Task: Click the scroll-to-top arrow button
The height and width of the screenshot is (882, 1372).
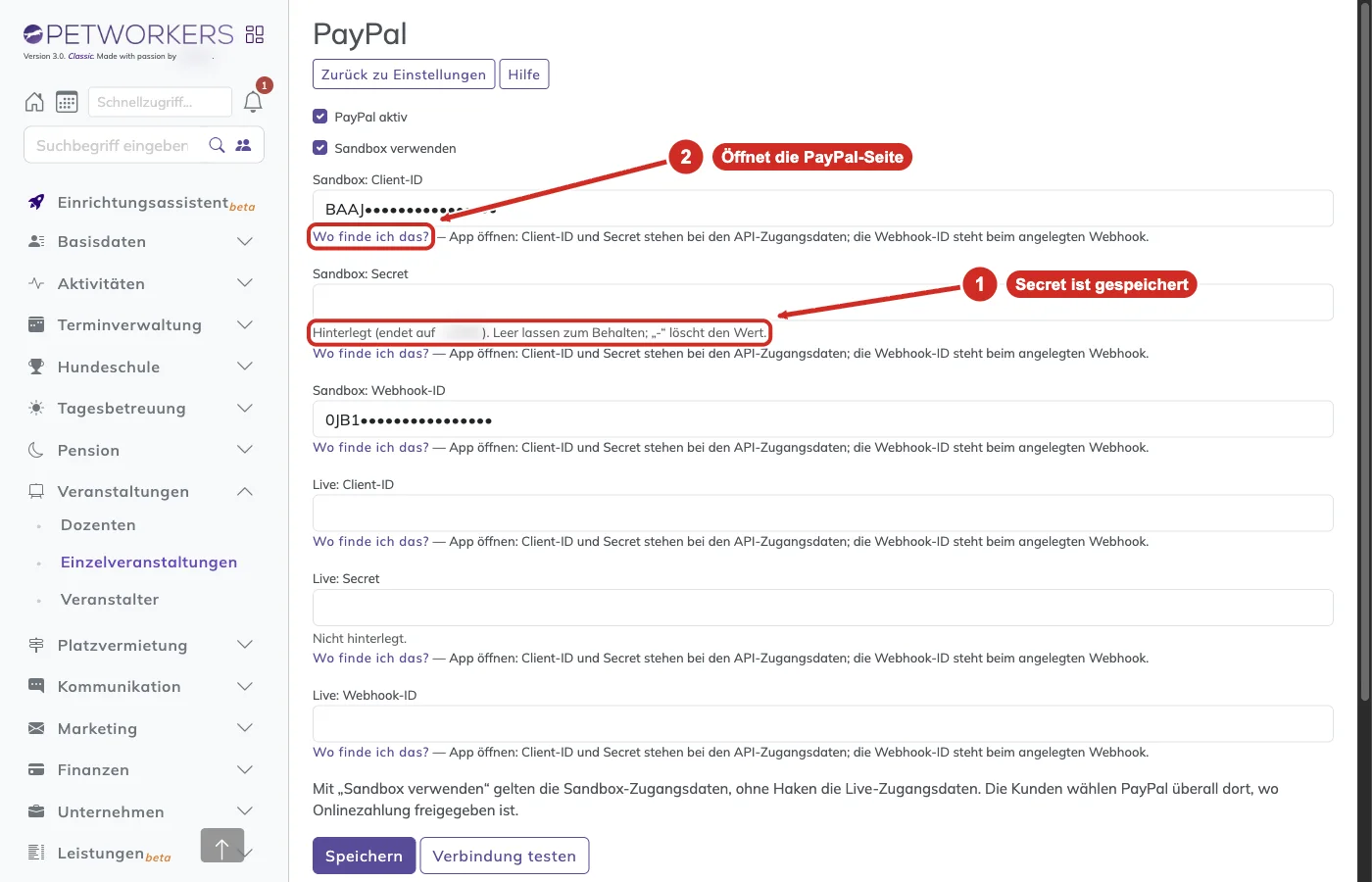Action: 222,845
